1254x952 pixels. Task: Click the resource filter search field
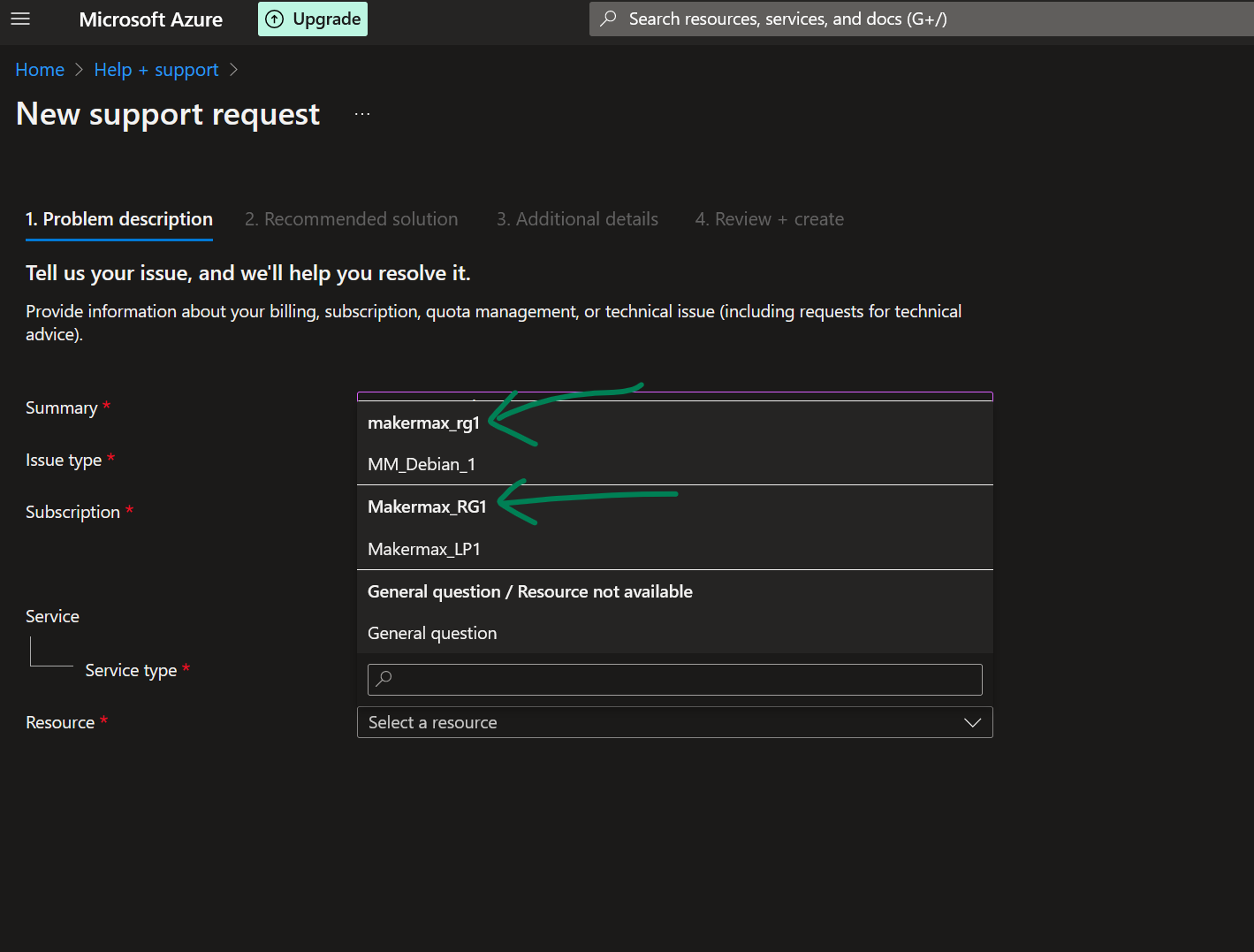coord(675,680)
